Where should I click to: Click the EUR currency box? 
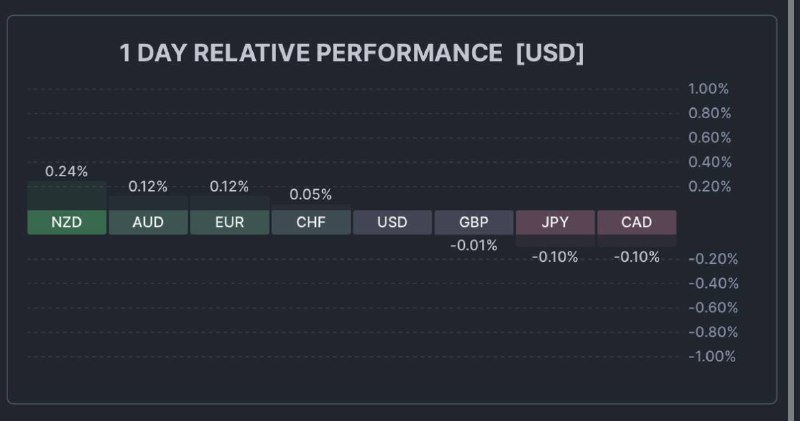[x=229, y=222]
